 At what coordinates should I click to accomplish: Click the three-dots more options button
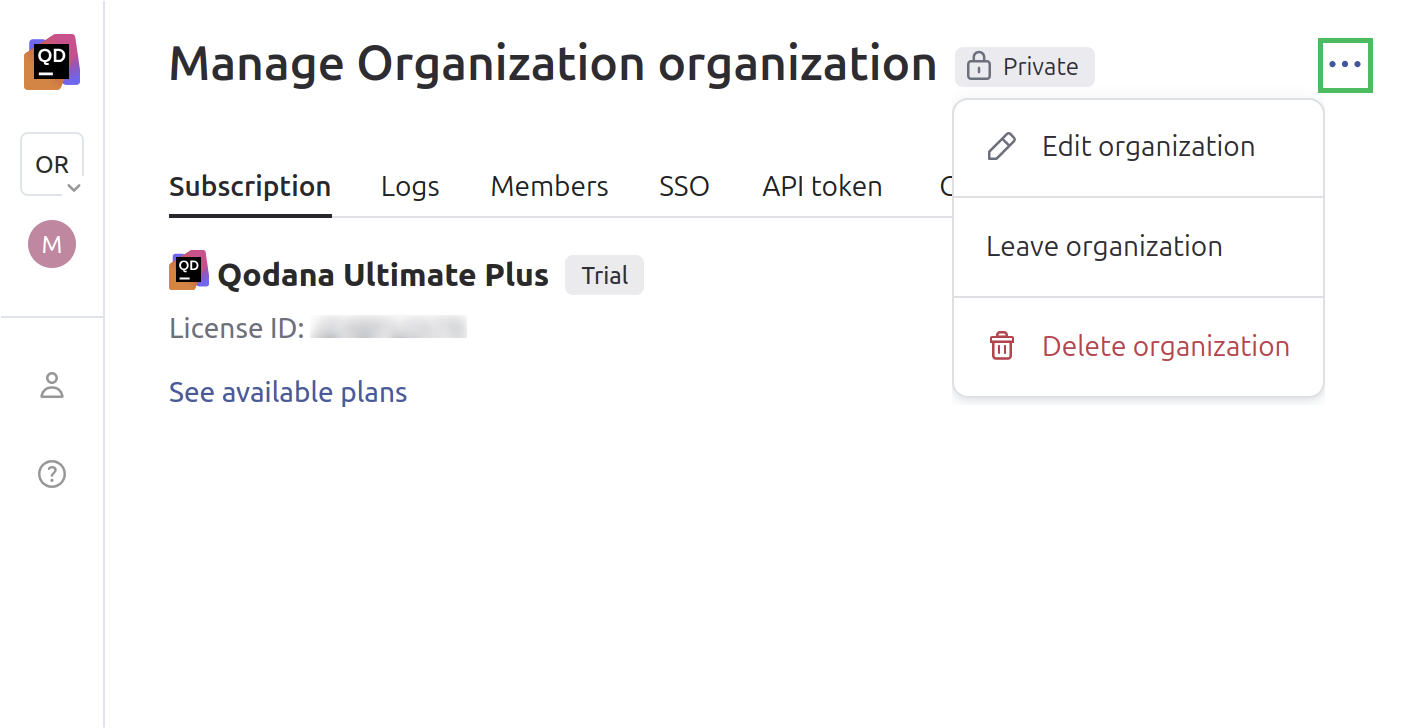tap(1345, 65)
